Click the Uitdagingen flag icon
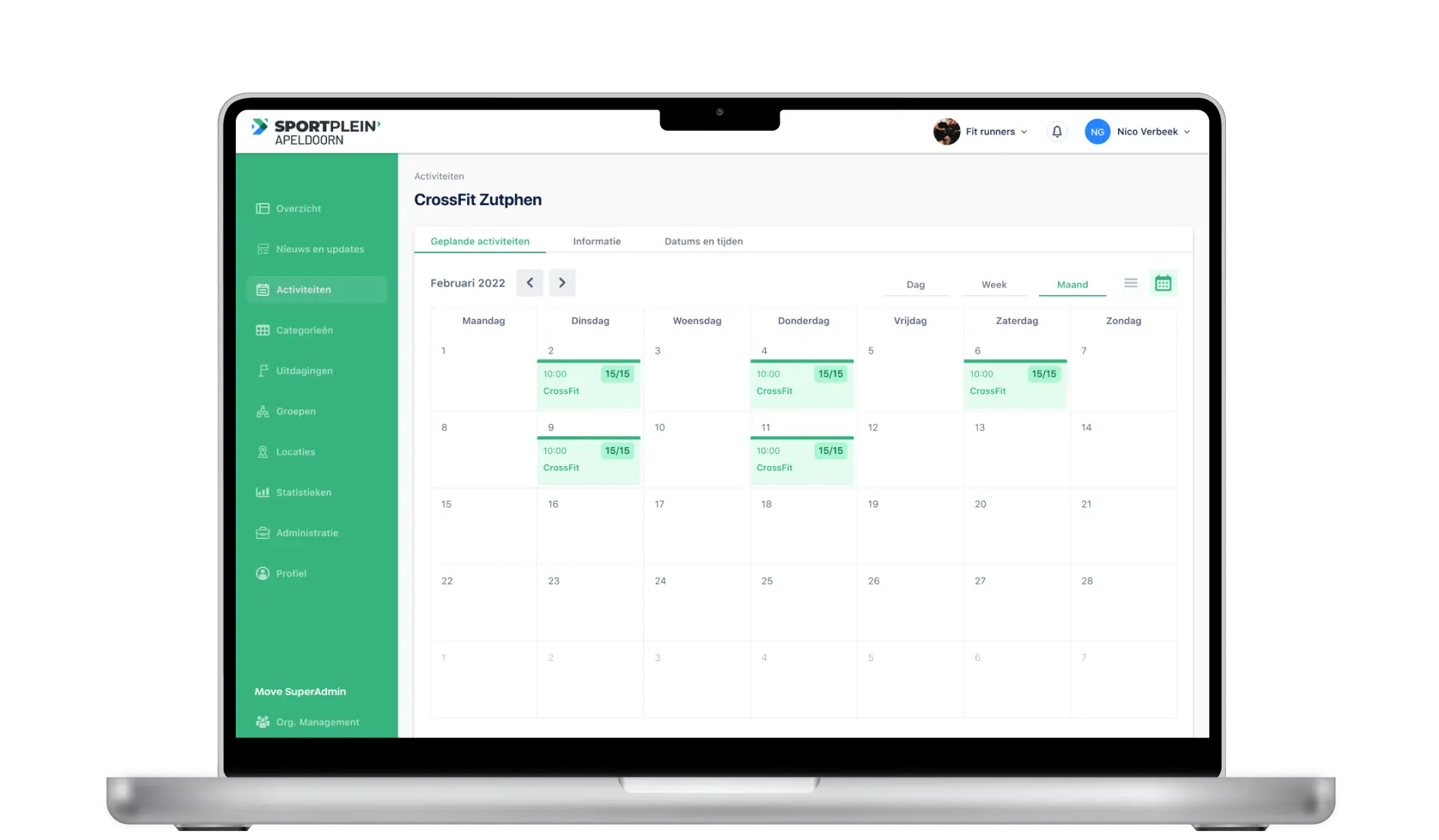Image resolution: width=1439 pixels, height=840 pixels. coord(262,371)
